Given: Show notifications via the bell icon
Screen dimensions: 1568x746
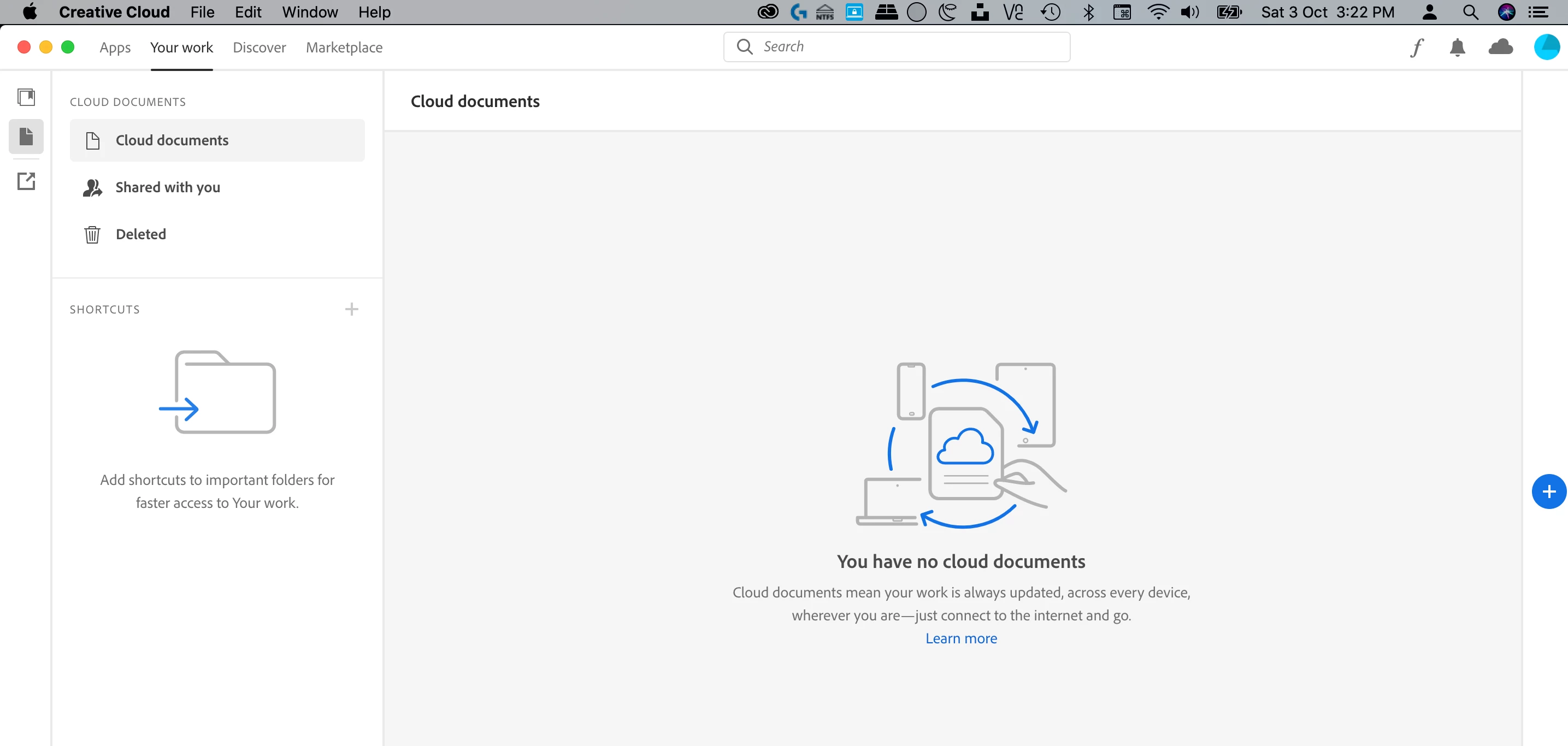Looking at the screenshot, I should [1457, 48].
